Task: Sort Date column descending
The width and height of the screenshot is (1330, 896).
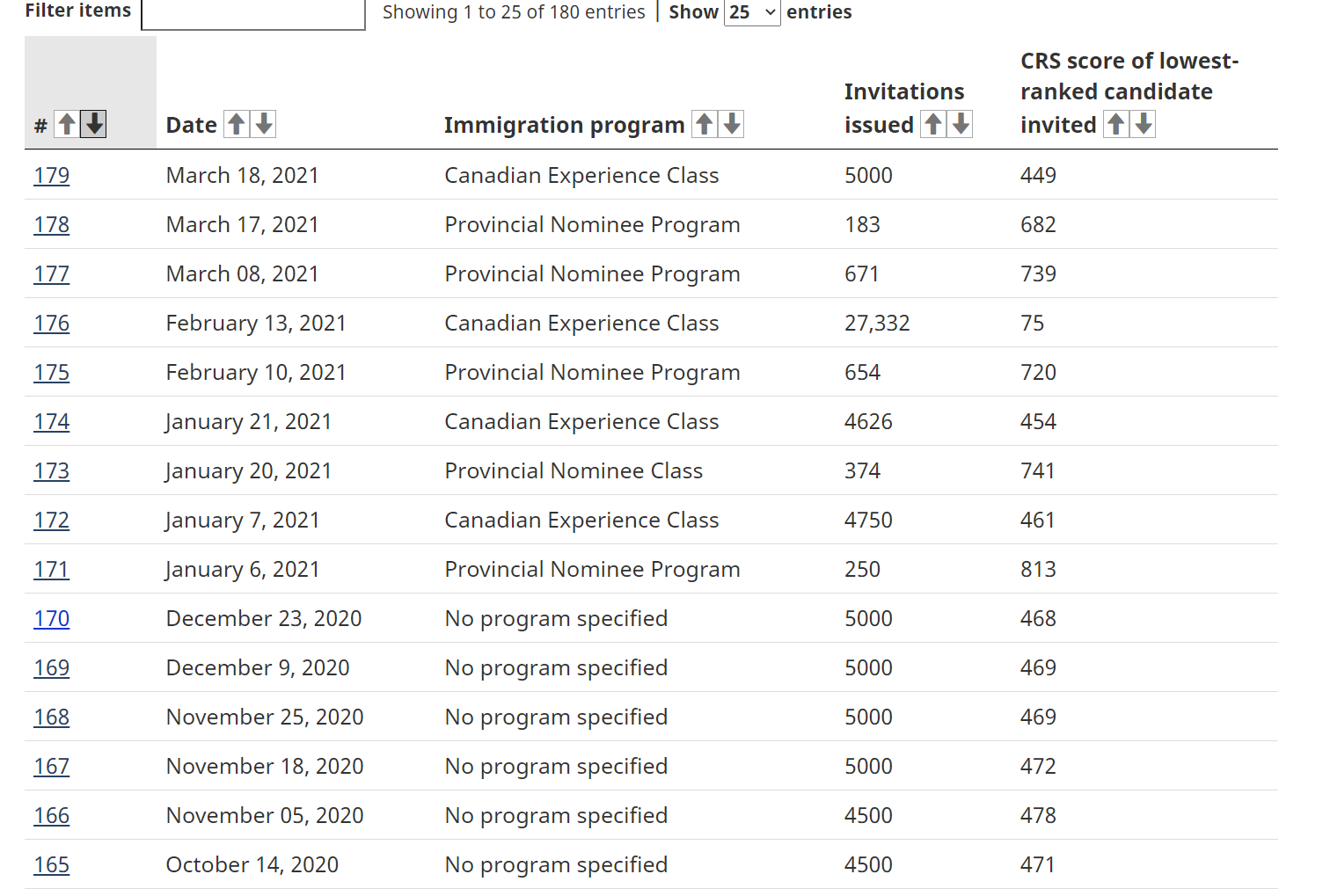Action: [264, 125]
